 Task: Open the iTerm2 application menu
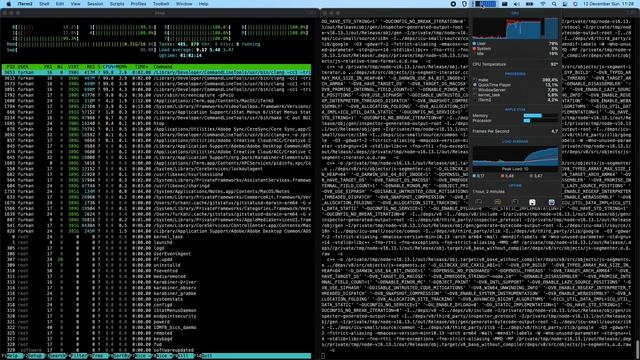pos(25,4)
